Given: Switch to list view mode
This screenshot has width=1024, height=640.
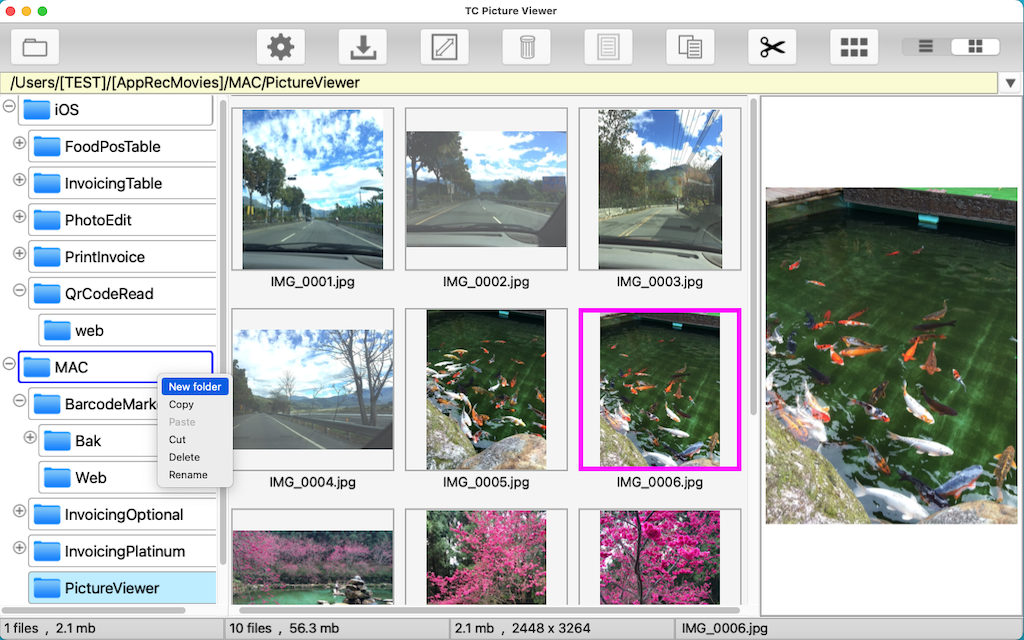Looking at the screenshot, I should pos(926,47).
